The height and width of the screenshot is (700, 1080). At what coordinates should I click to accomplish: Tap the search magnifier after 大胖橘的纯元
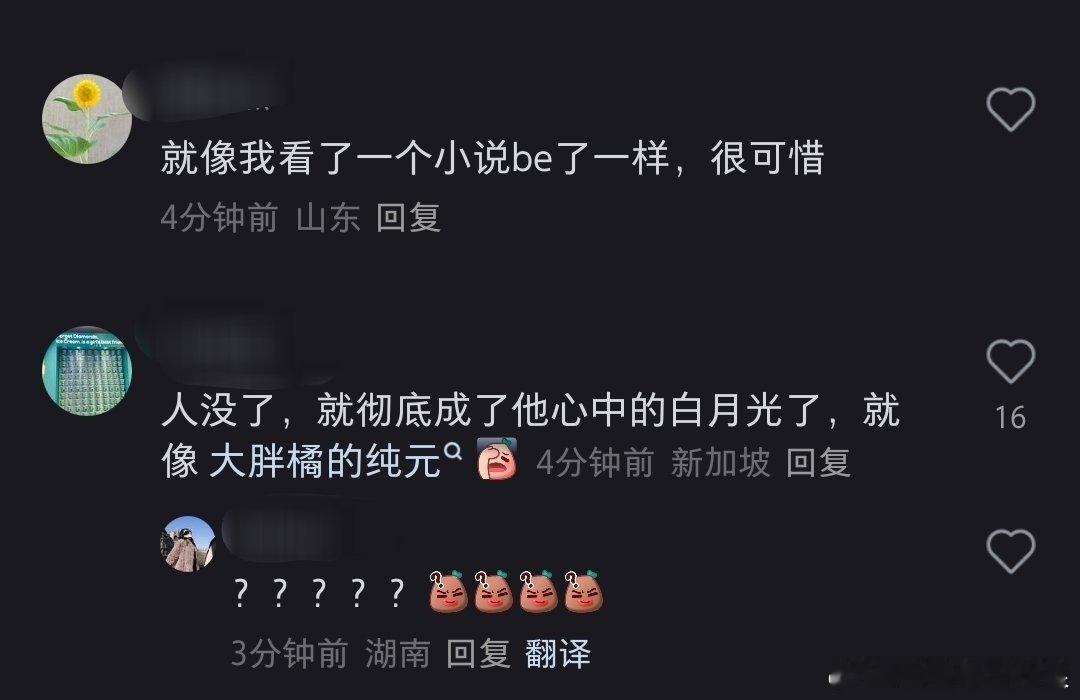tap(453, 452)
